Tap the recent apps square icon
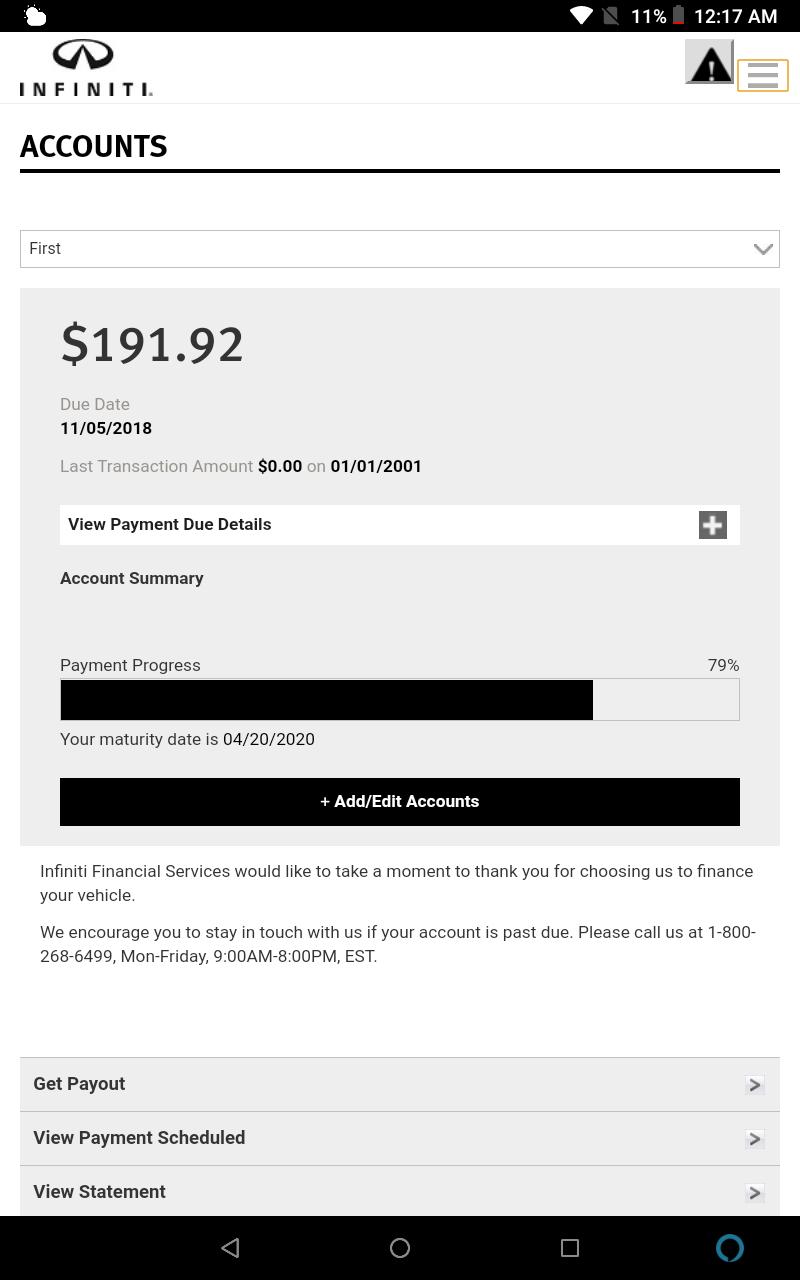 [570, 1247]
